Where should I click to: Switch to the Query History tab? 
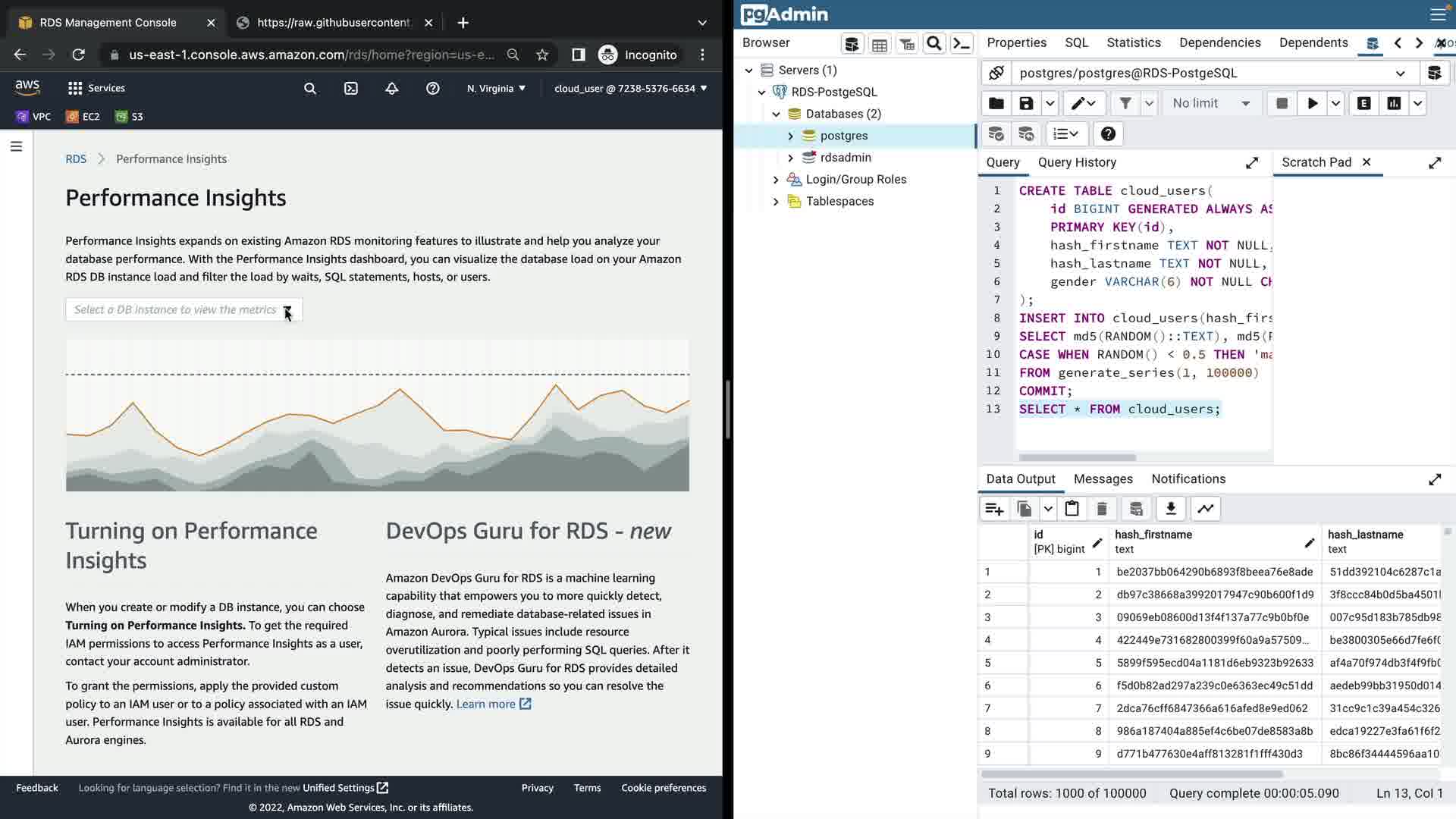(1077, 162)
